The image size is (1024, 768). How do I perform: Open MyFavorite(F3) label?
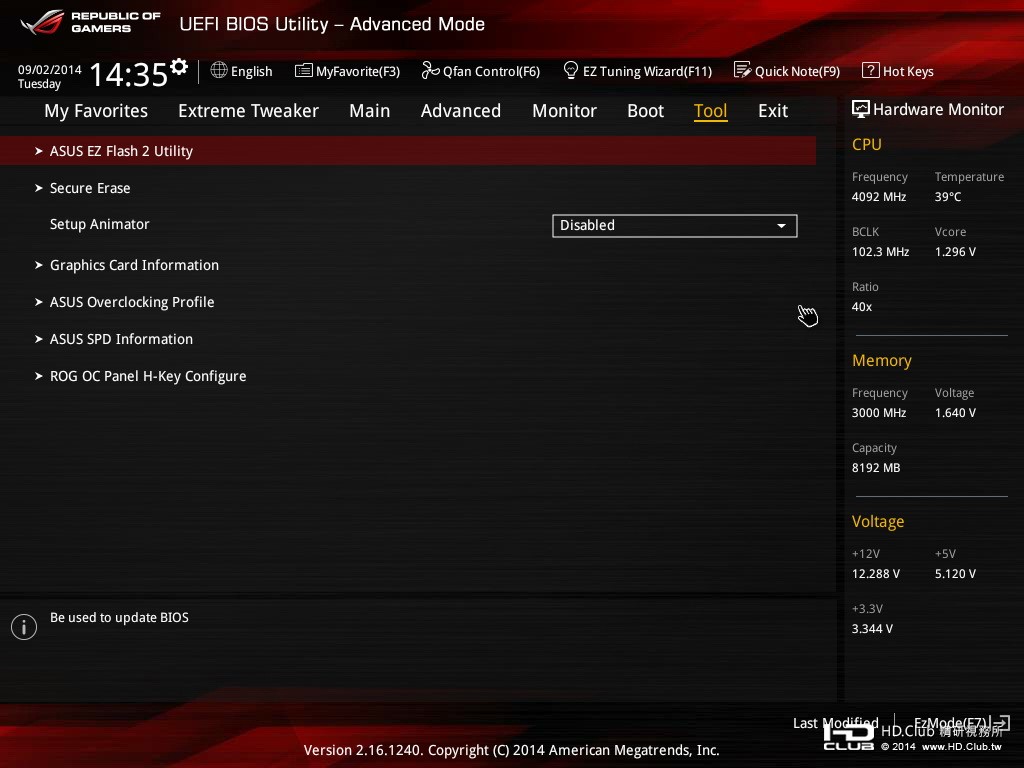pyautogui.click(x=358, y=71)
